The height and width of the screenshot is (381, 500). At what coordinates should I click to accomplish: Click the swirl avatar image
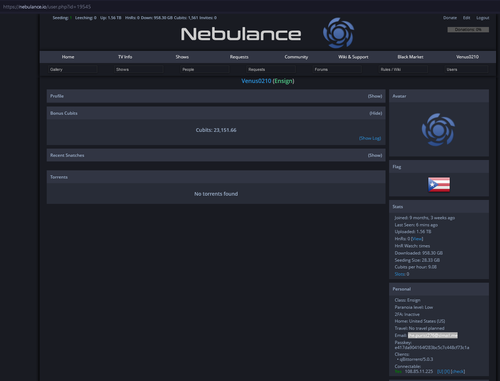438,130
